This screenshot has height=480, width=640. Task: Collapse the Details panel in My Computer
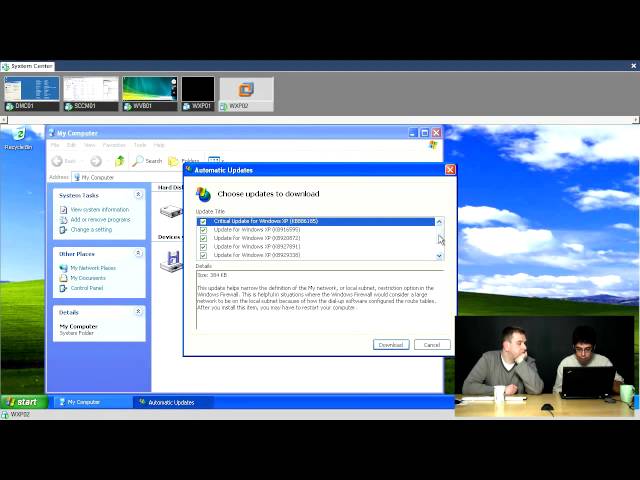138,312
